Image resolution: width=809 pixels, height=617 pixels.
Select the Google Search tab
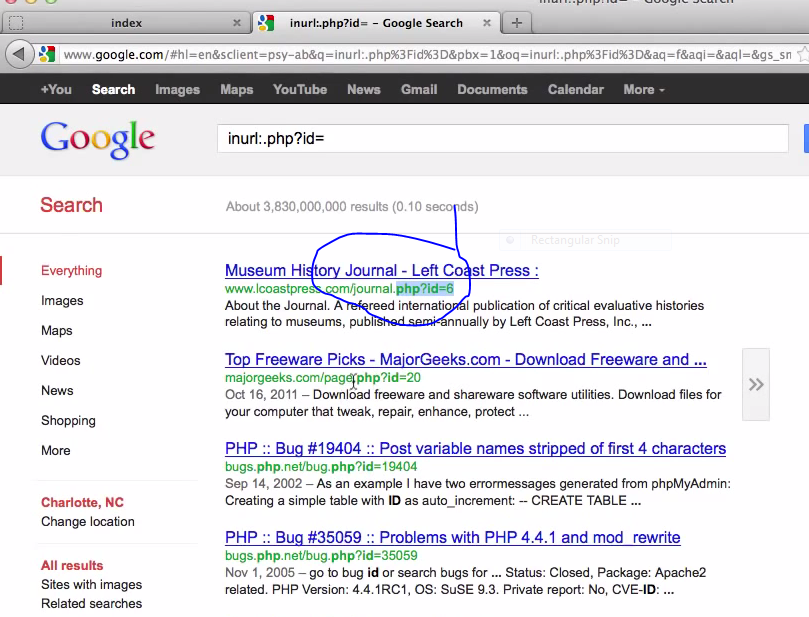pyautogui.click(x=376, y=23)
